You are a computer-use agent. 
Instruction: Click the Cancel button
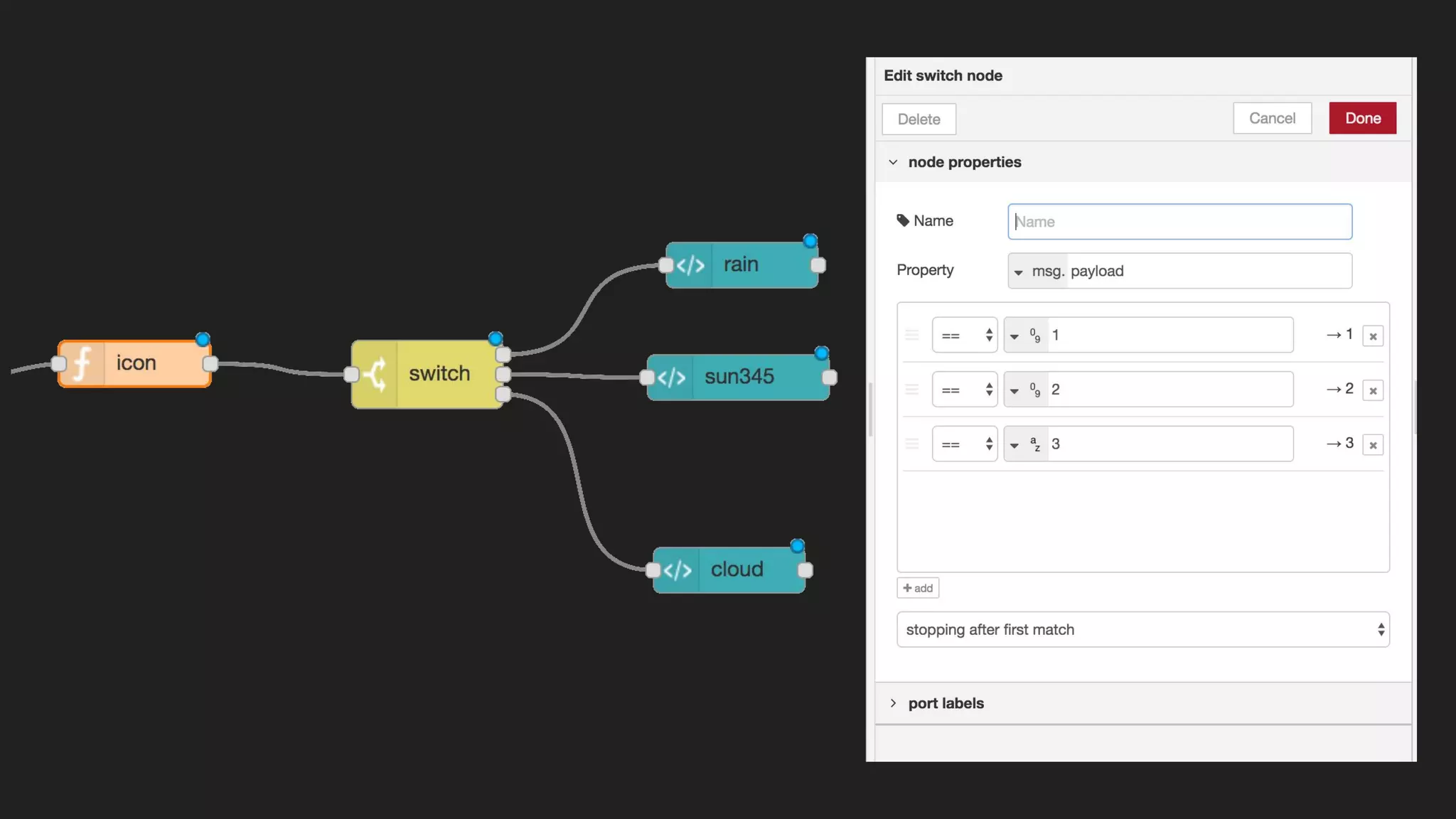(1272, 119)
